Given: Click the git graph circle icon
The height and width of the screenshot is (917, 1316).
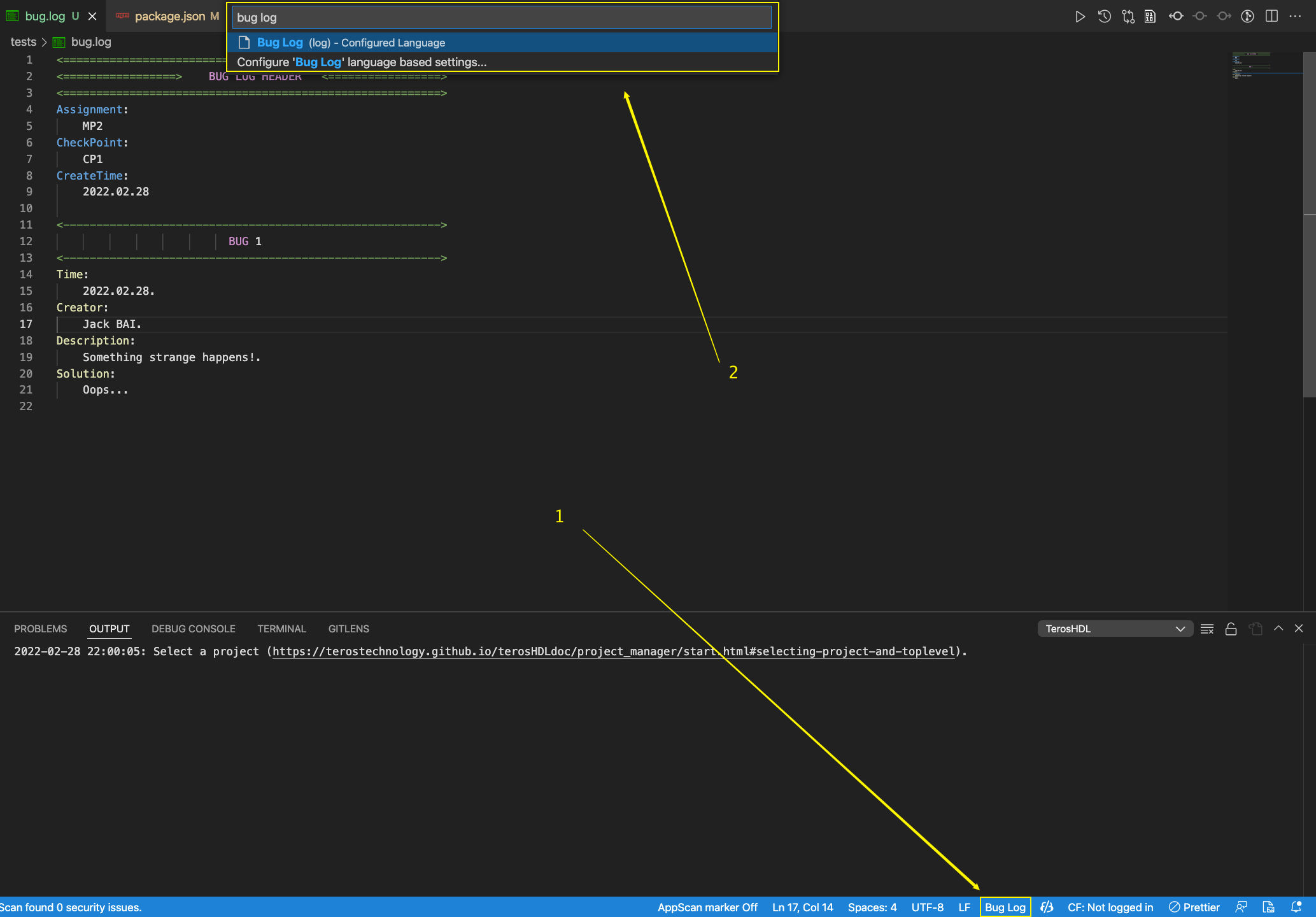Looking at the screenshot, I should point(1247,17).
